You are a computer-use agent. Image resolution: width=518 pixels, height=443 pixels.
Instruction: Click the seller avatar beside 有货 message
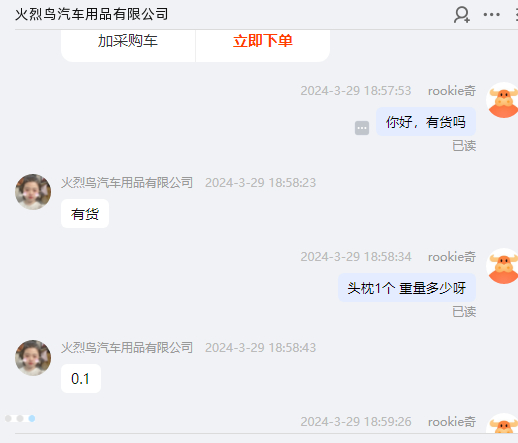[33, 192]
